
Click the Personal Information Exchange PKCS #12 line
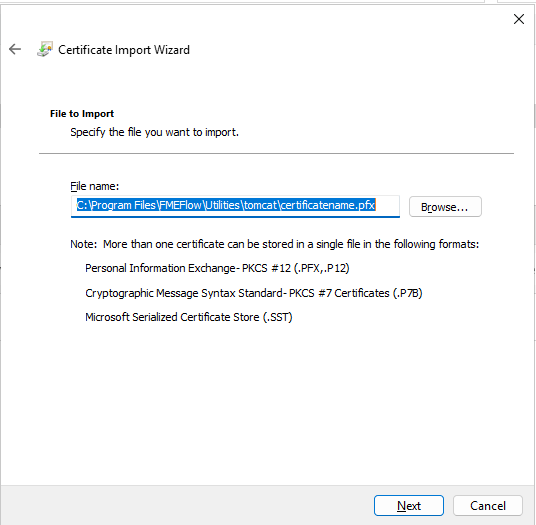[217, 268]
